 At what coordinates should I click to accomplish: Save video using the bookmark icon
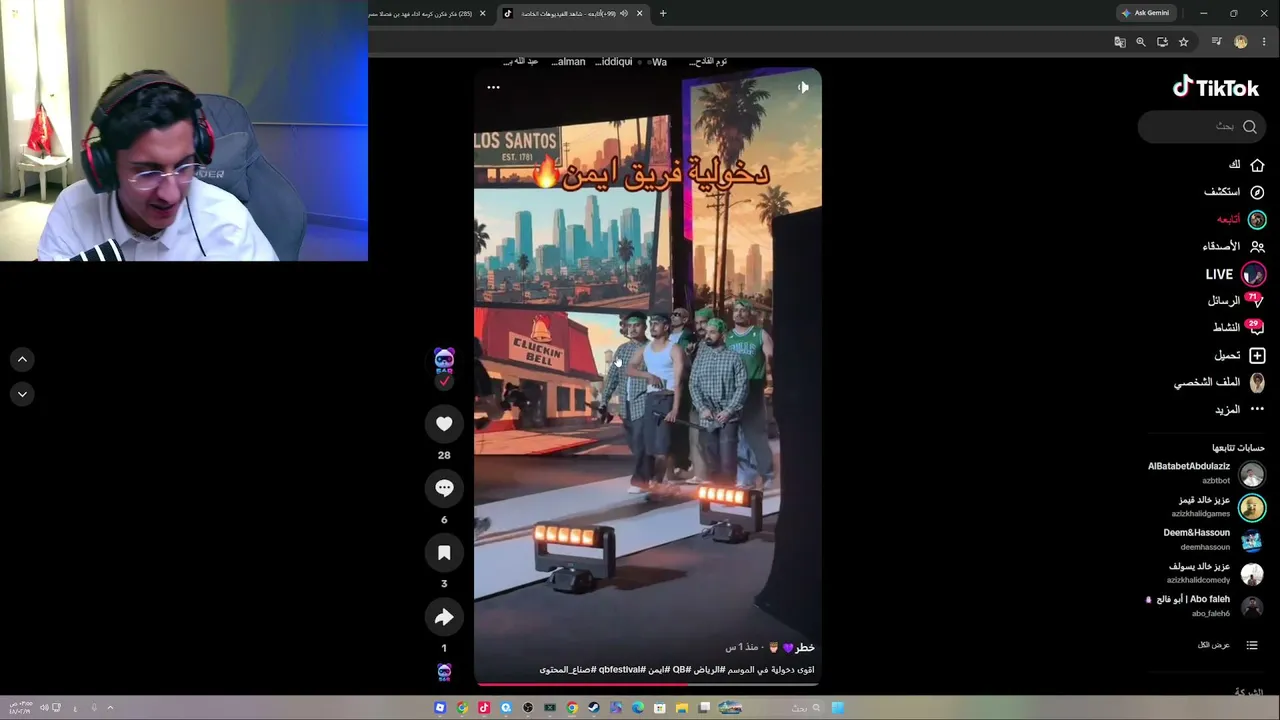444,553
